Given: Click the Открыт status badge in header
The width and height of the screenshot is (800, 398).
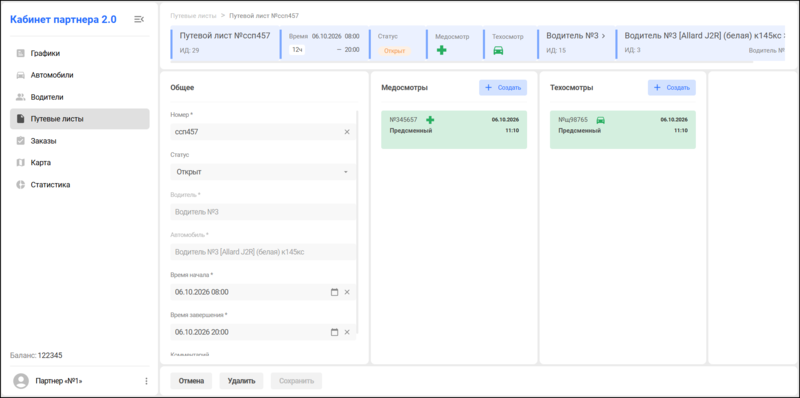Looking at the screenshot, I should [394, 51].
